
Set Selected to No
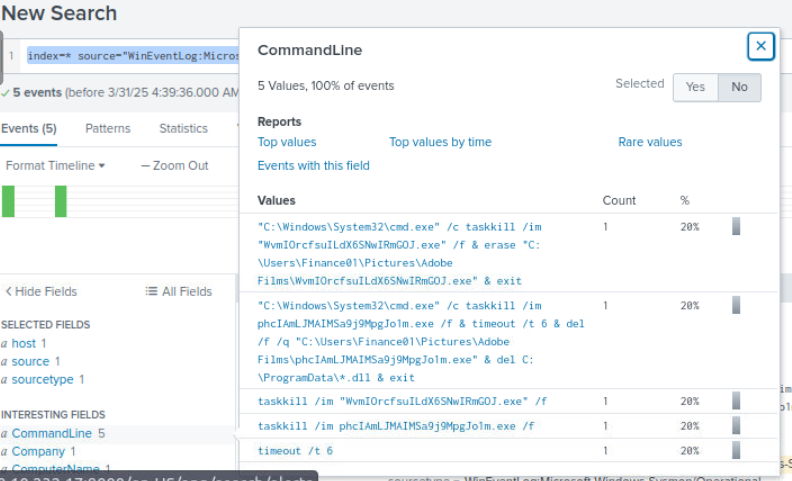pyautogui.click(x=739, y=87)
